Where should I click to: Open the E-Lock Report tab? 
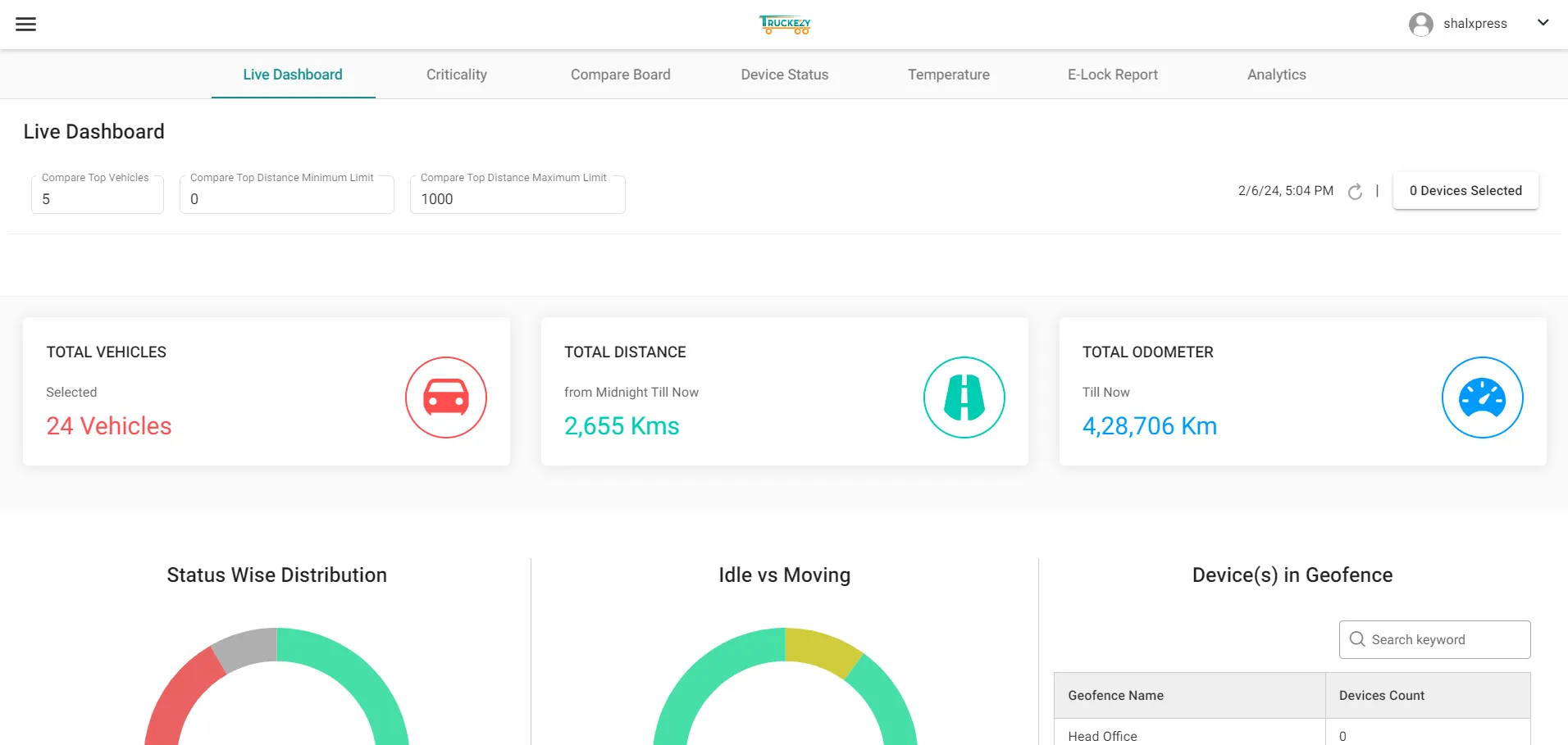point(1113,75)
